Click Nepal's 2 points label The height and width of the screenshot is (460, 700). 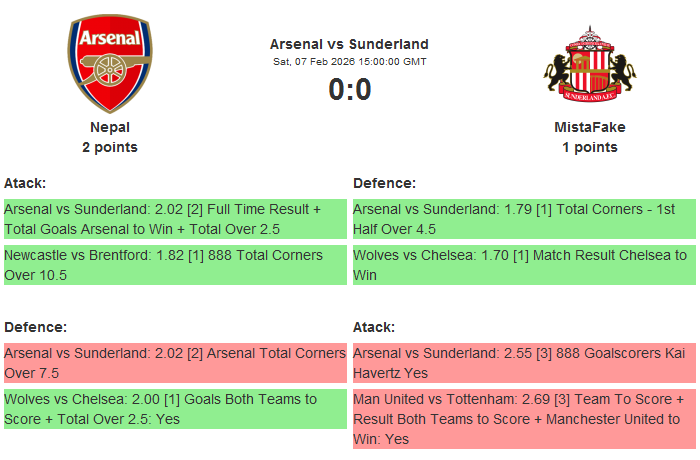coord(110,147)
